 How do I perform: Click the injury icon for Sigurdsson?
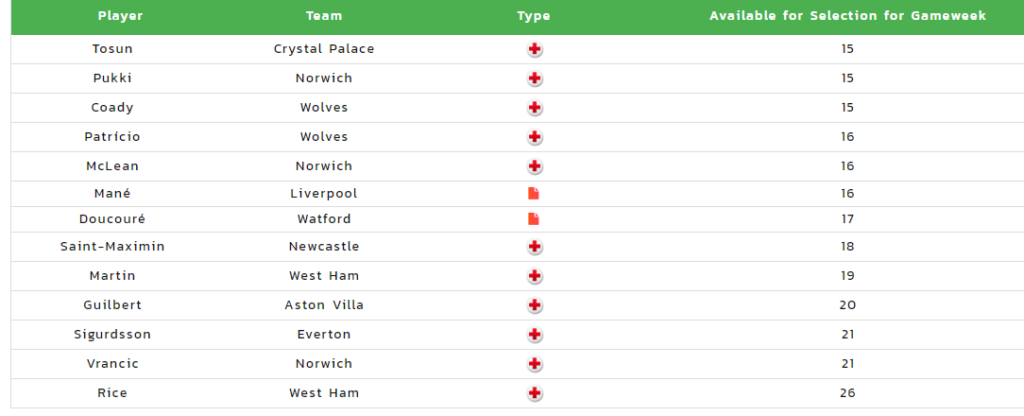pos(534,334)
